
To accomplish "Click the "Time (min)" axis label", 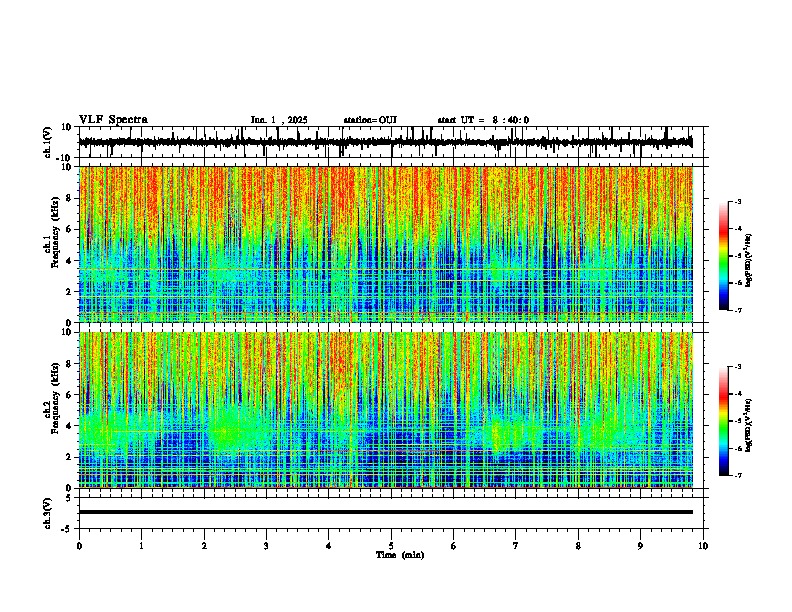I will 400,555.
